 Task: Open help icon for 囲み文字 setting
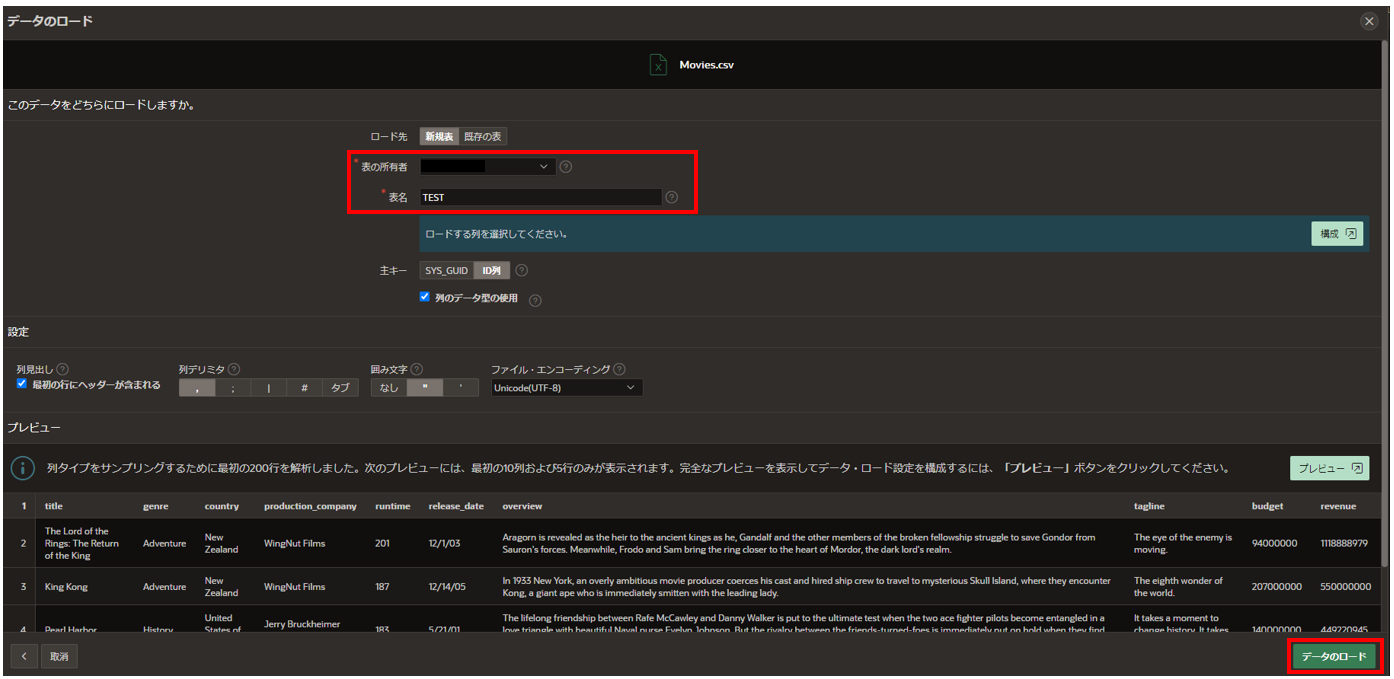coord(417,368)
